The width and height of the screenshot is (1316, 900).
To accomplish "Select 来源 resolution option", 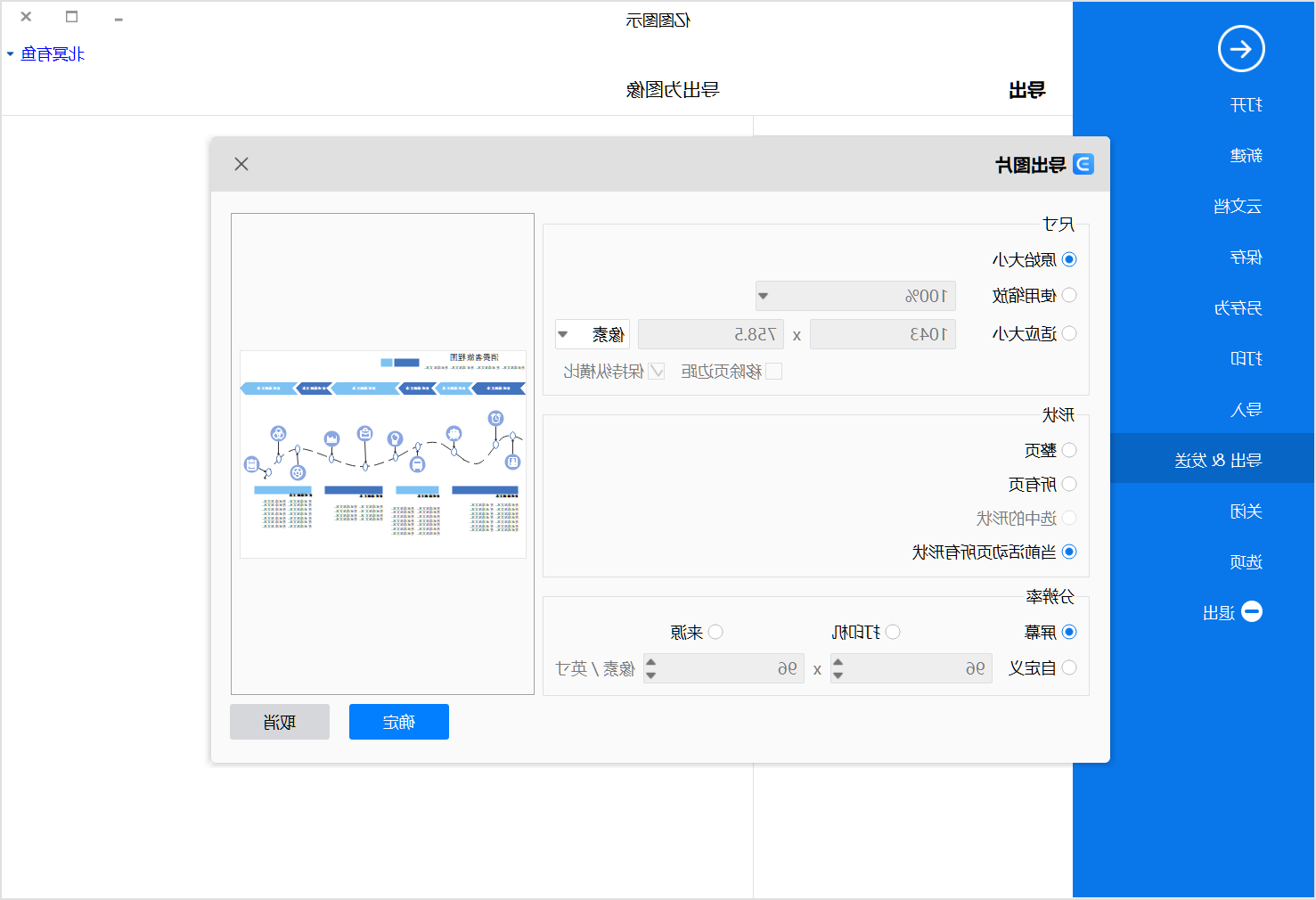I will click(715, 632).
